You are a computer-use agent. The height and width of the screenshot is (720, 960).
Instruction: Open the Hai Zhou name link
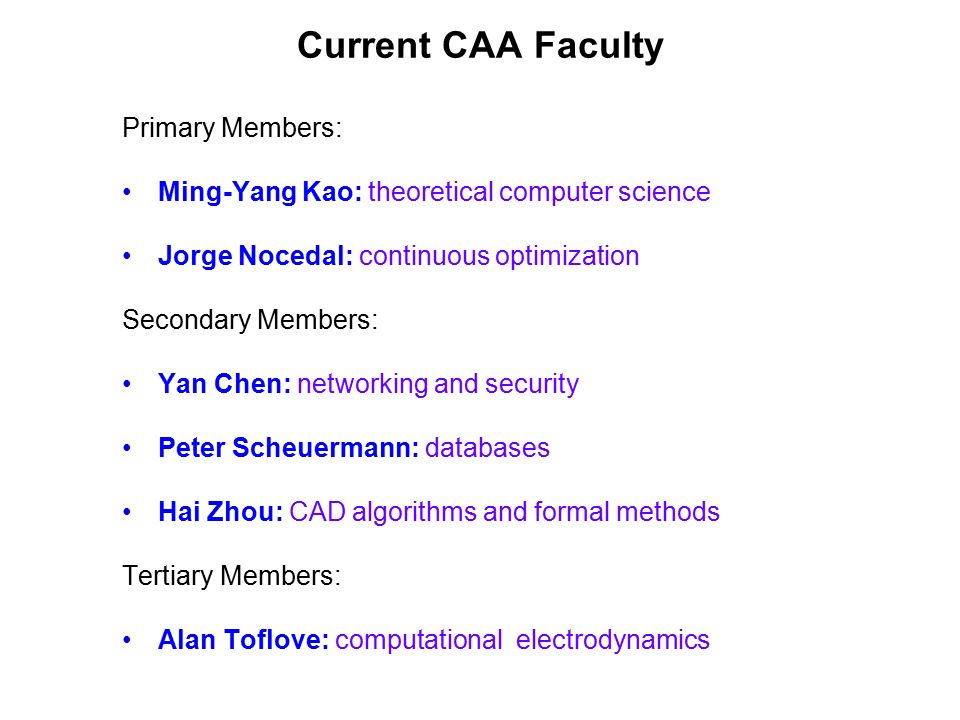click(x=220, y=512)
